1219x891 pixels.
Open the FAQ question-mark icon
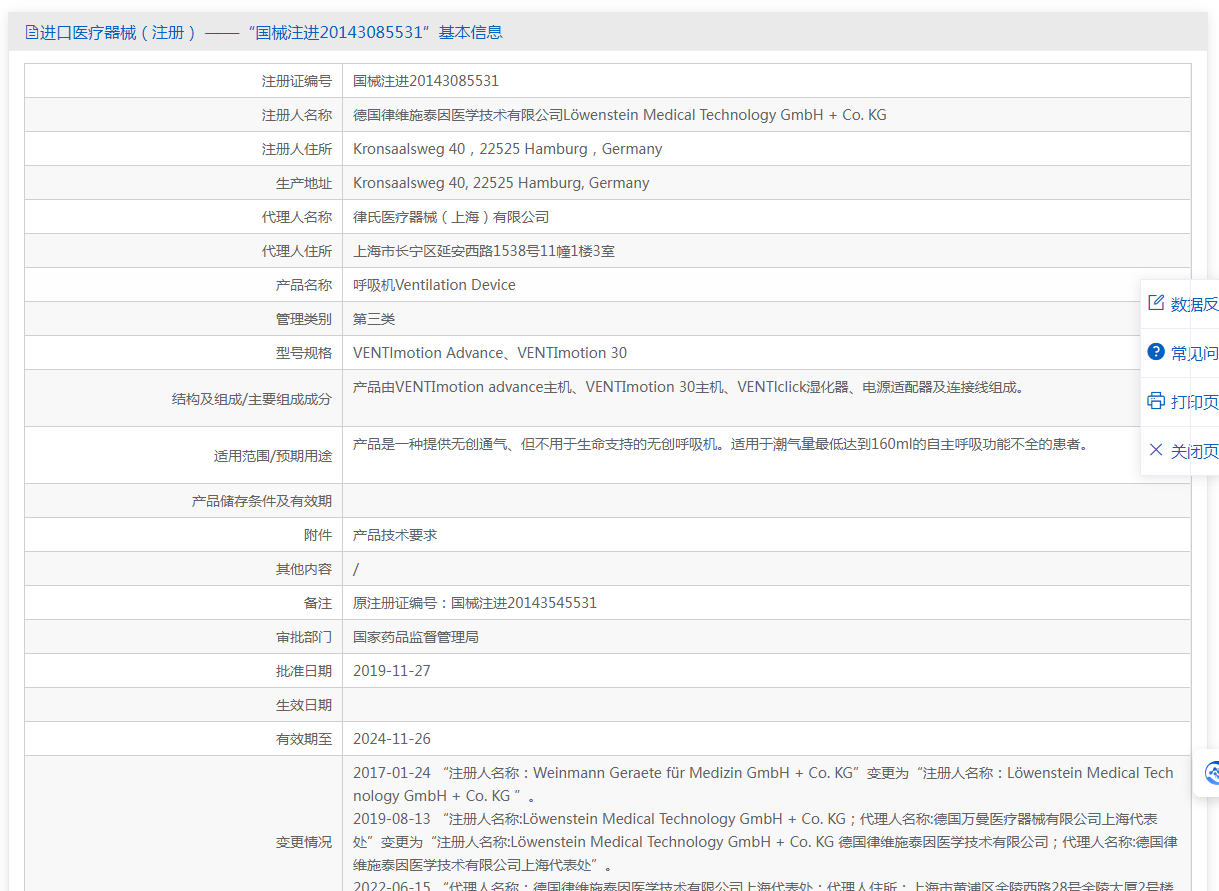[1156, 352]
